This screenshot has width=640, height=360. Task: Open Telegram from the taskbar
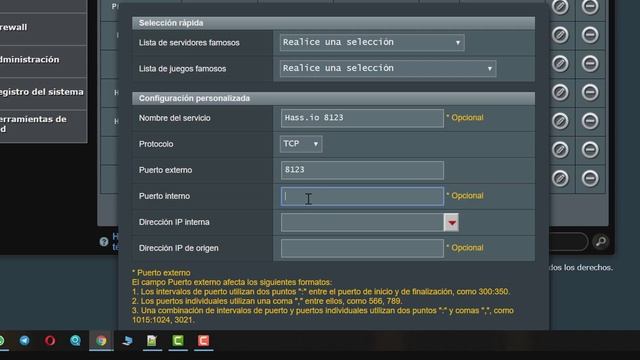pyautogui.click(x=24, y=340)
